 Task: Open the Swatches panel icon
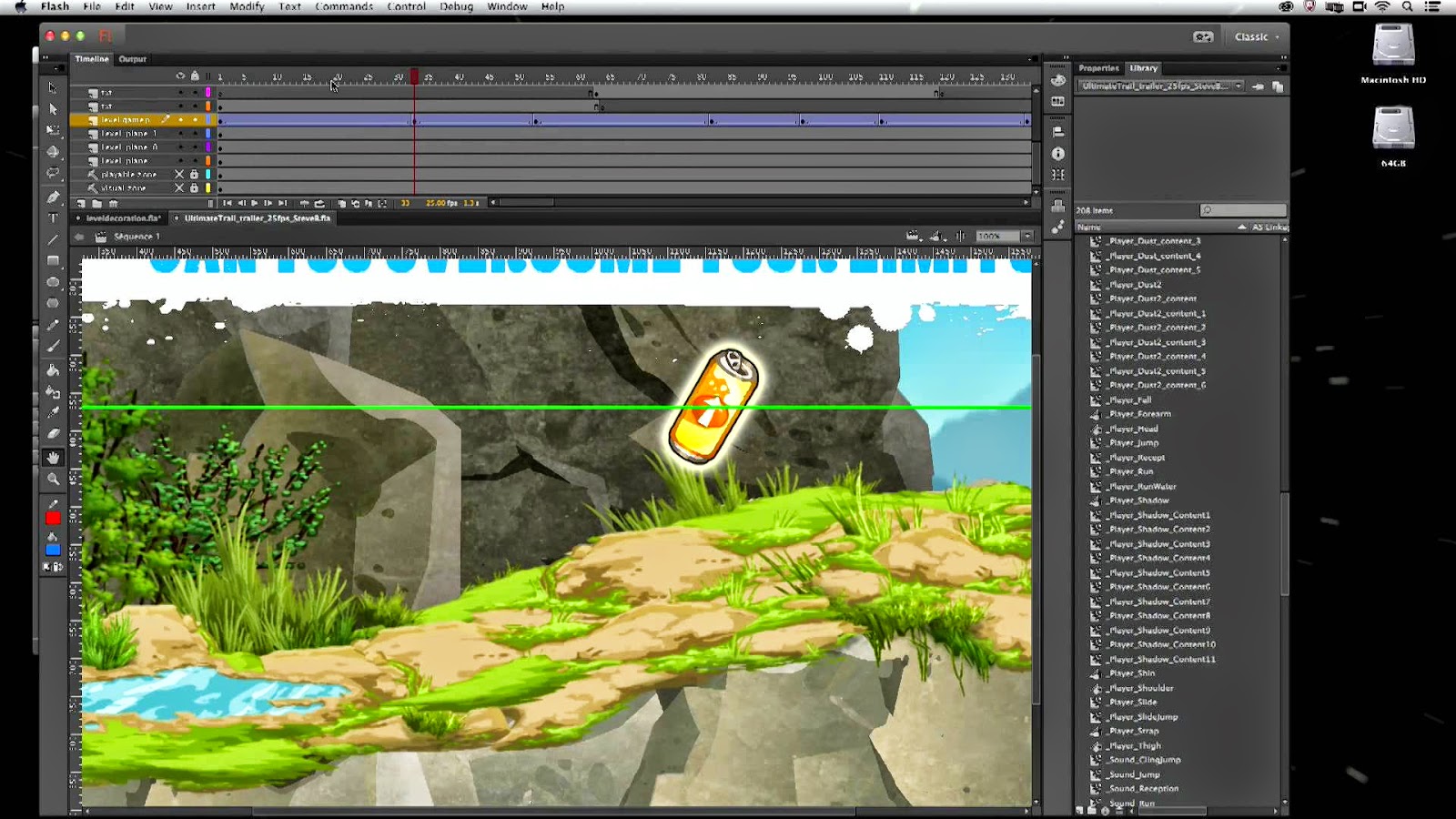pyautogui.click(x=1057, y=102)
